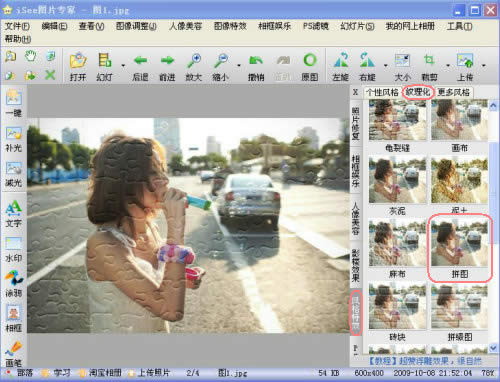The image size is (500, 382).
Task: Open the 照片修复 vertical tab
Action: point(356,123)
